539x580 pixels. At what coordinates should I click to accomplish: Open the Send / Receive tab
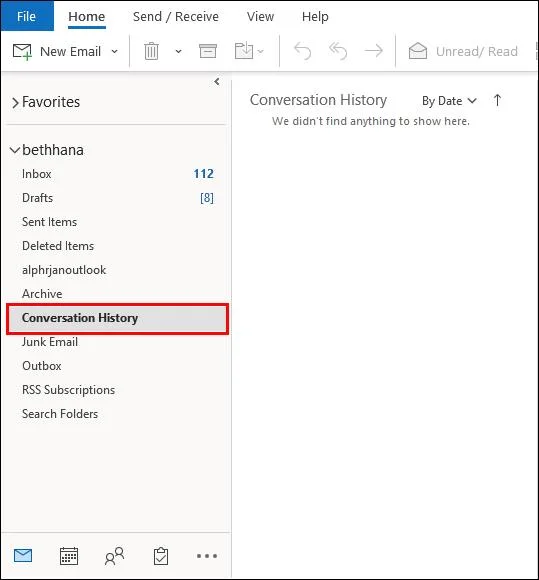pos(176,17)
